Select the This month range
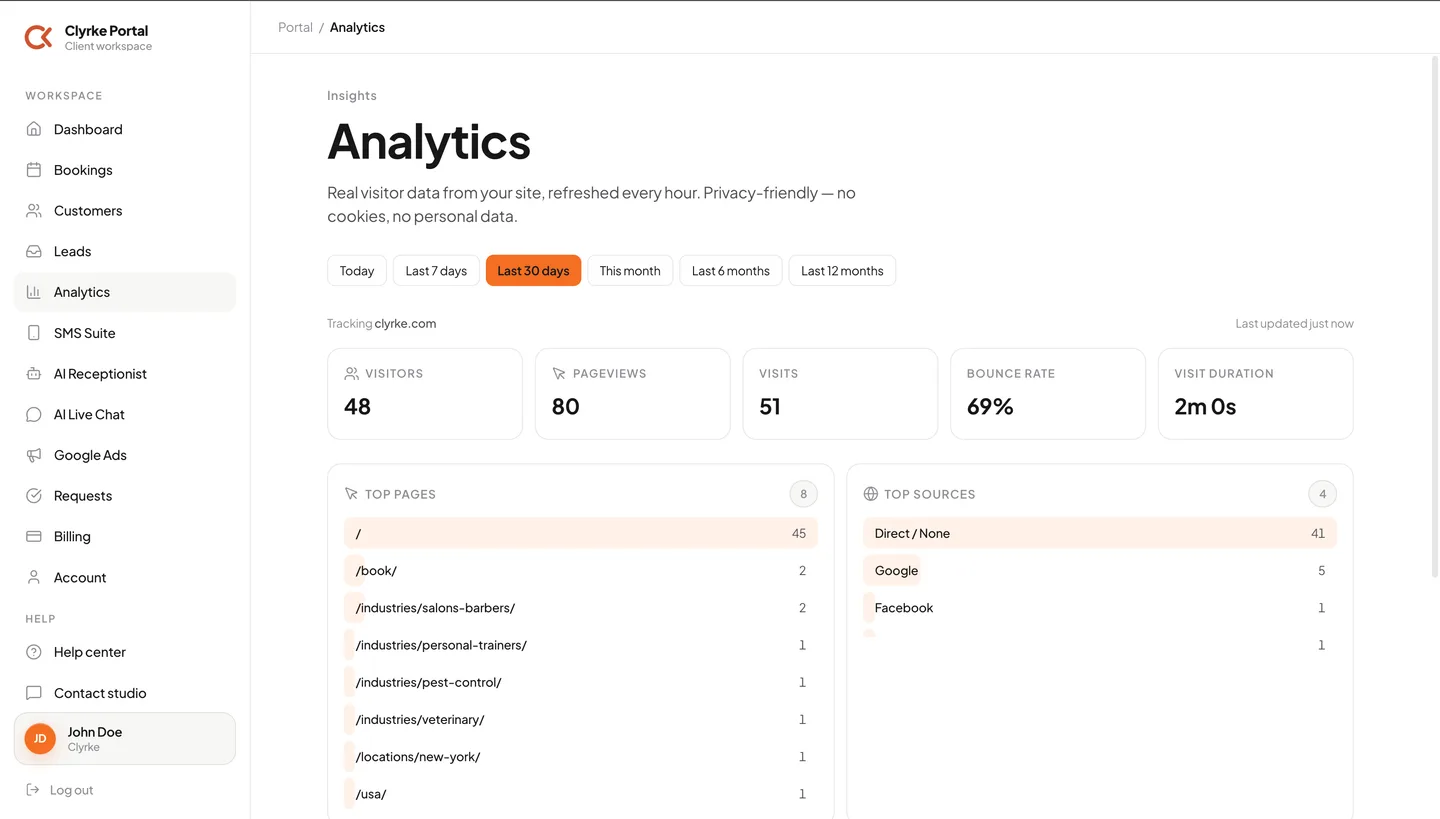Viewport: 1440px width, 819px height. pyautogui.click(x=630, y=271)
